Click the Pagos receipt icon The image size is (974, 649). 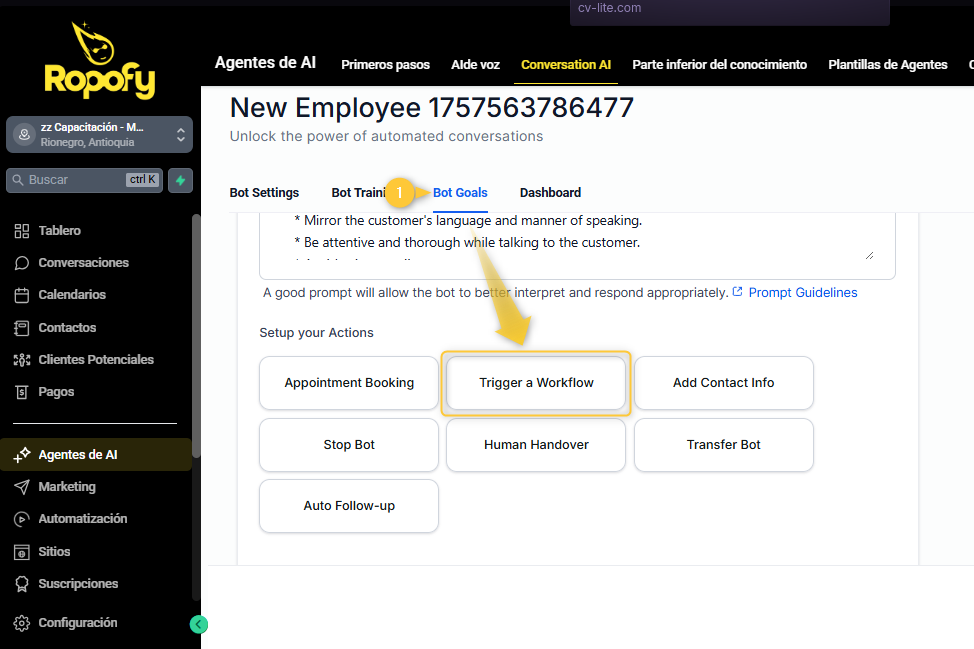click(x=22, y=392)
